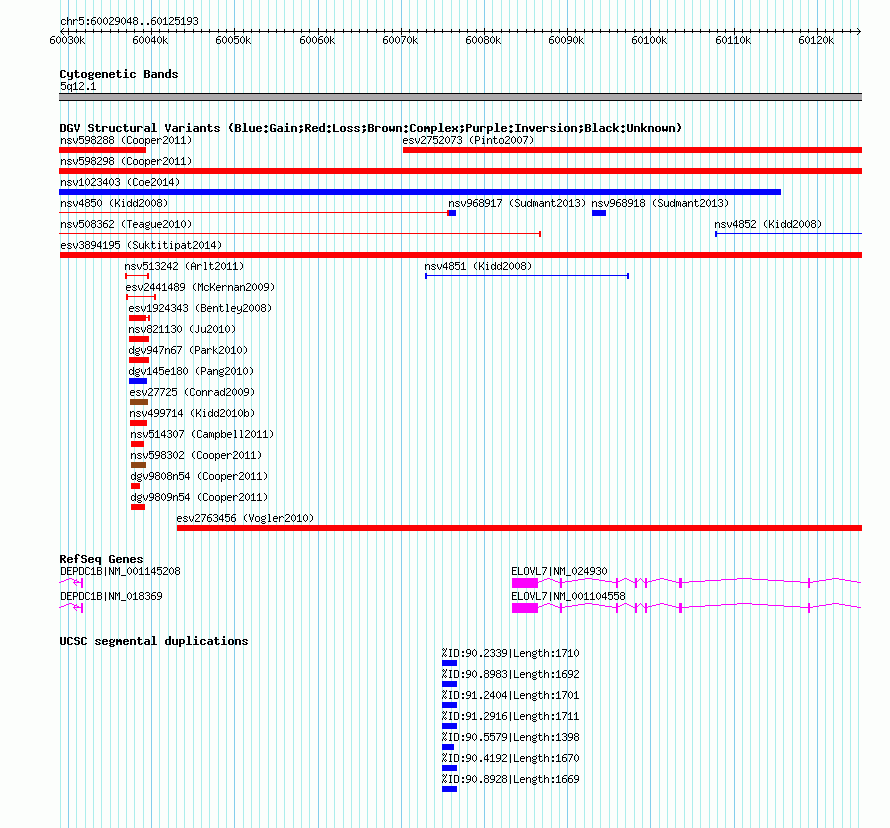Open esv2441489 (McKernan2009) variant
Image resolution: width=890 pixels, height=828 pixels.
[141, 297]
